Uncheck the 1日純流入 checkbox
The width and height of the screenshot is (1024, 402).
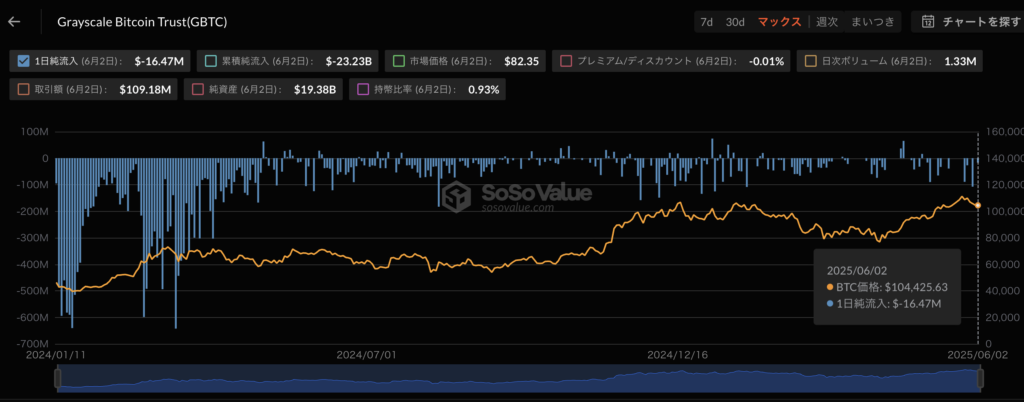(x=23, y=62)
